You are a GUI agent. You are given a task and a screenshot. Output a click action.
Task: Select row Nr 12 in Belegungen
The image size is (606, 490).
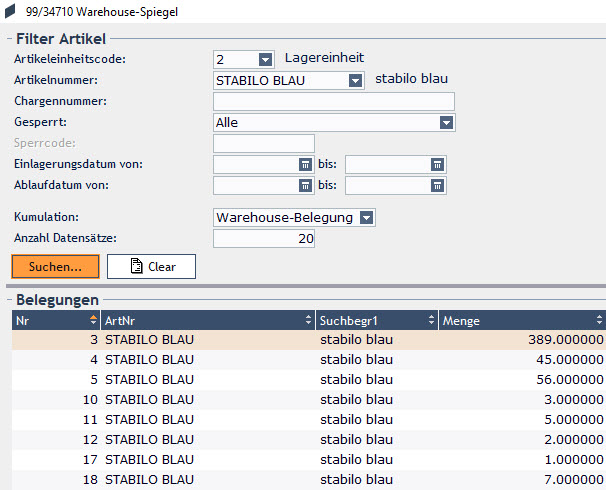[x=309, y=440]
